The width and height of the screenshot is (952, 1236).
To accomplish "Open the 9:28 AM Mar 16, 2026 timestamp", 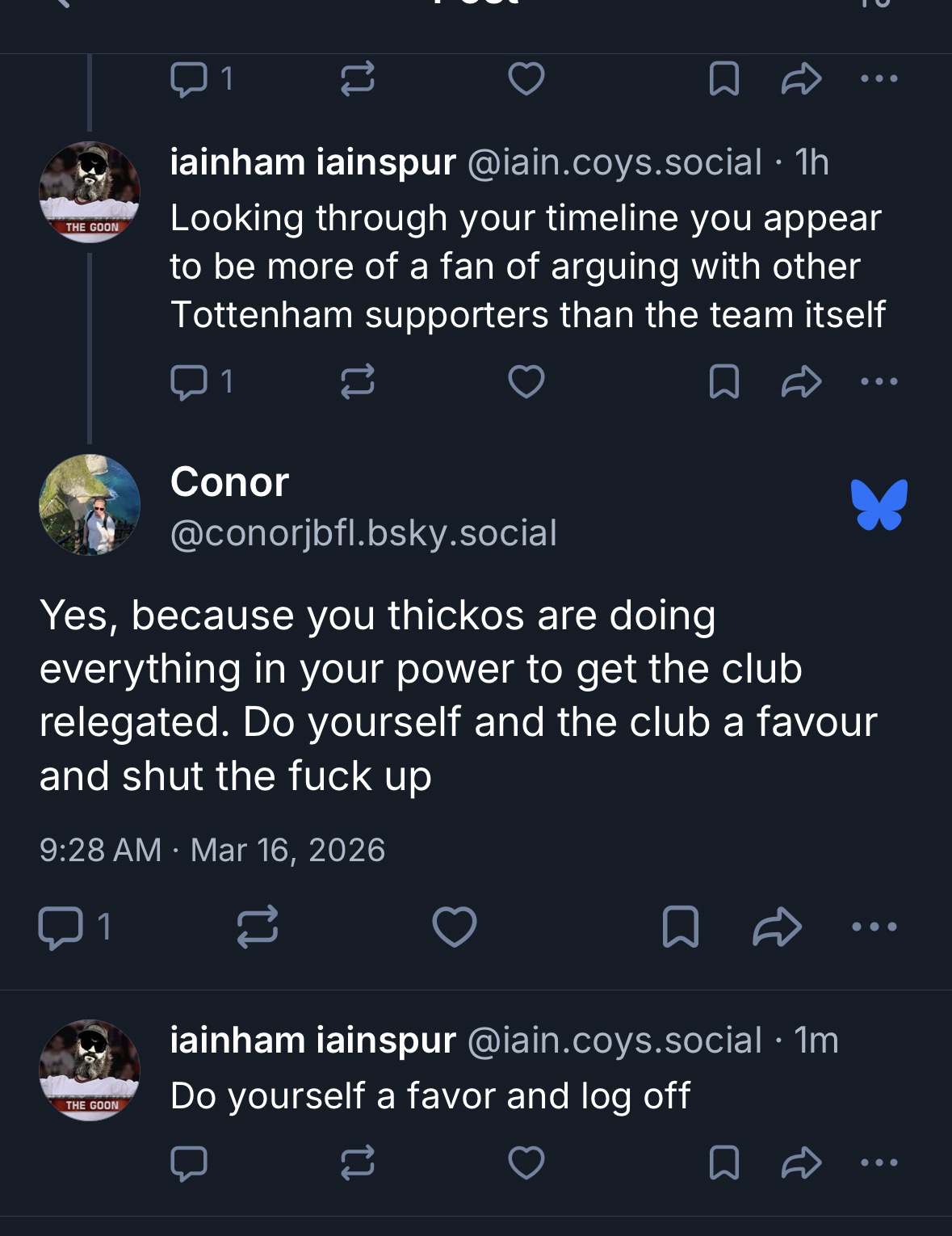I will coord(212,850).
